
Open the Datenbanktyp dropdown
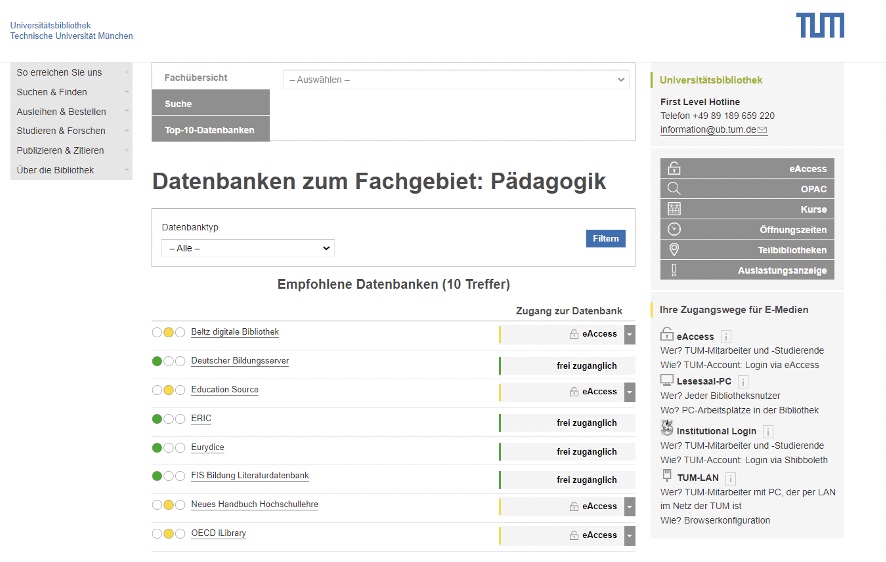pyautogui.click(x=248, y=248)
